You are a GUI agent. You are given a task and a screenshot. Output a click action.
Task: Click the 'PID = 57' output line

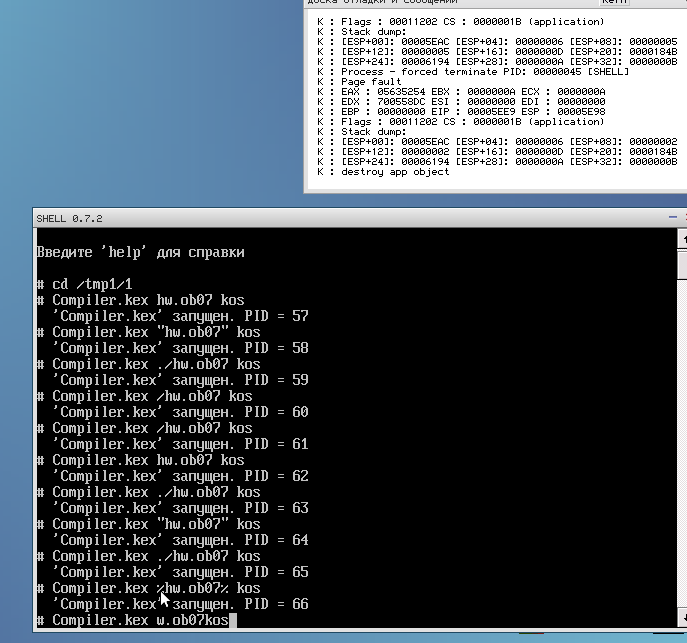point(180,316)
